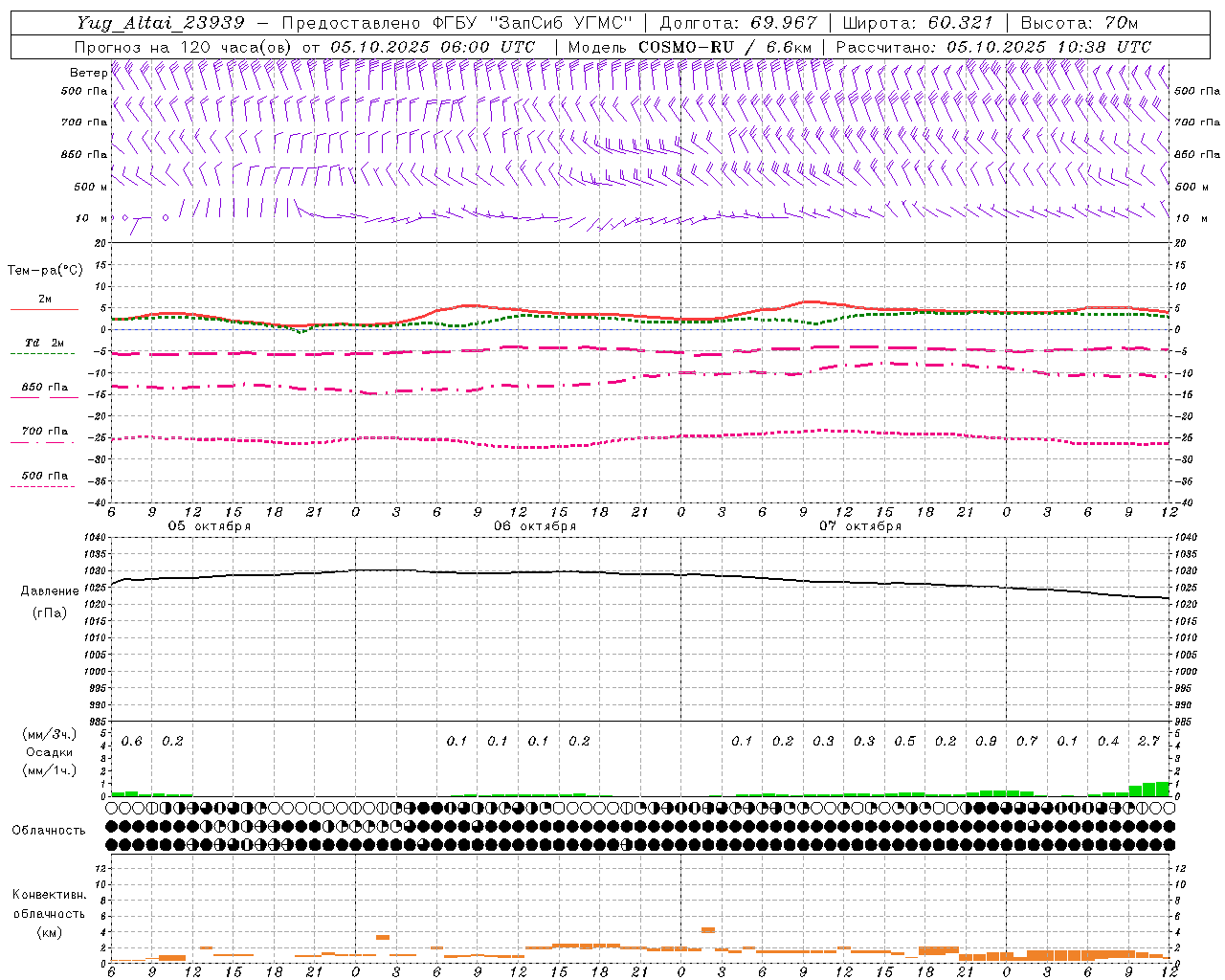Click the Рассчитано: 05.10.2025 10:38 UTC timestamp
The height and width of the screenshot is (980, 1225).
(993, 47)
